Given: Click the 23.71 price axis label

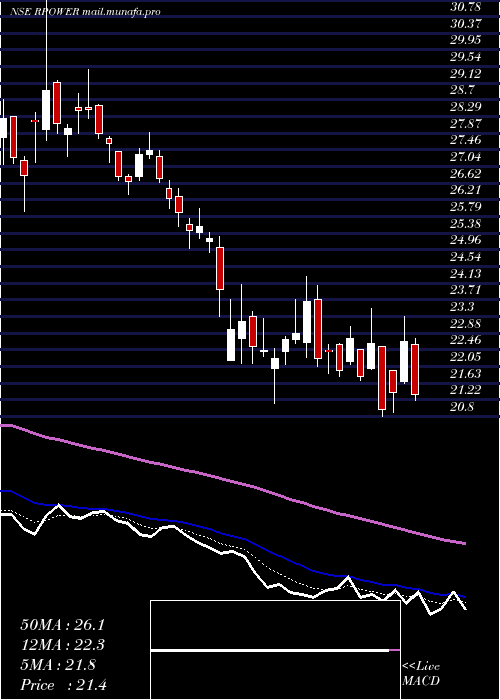Looking at the screenshot, I should click(466, 290).
